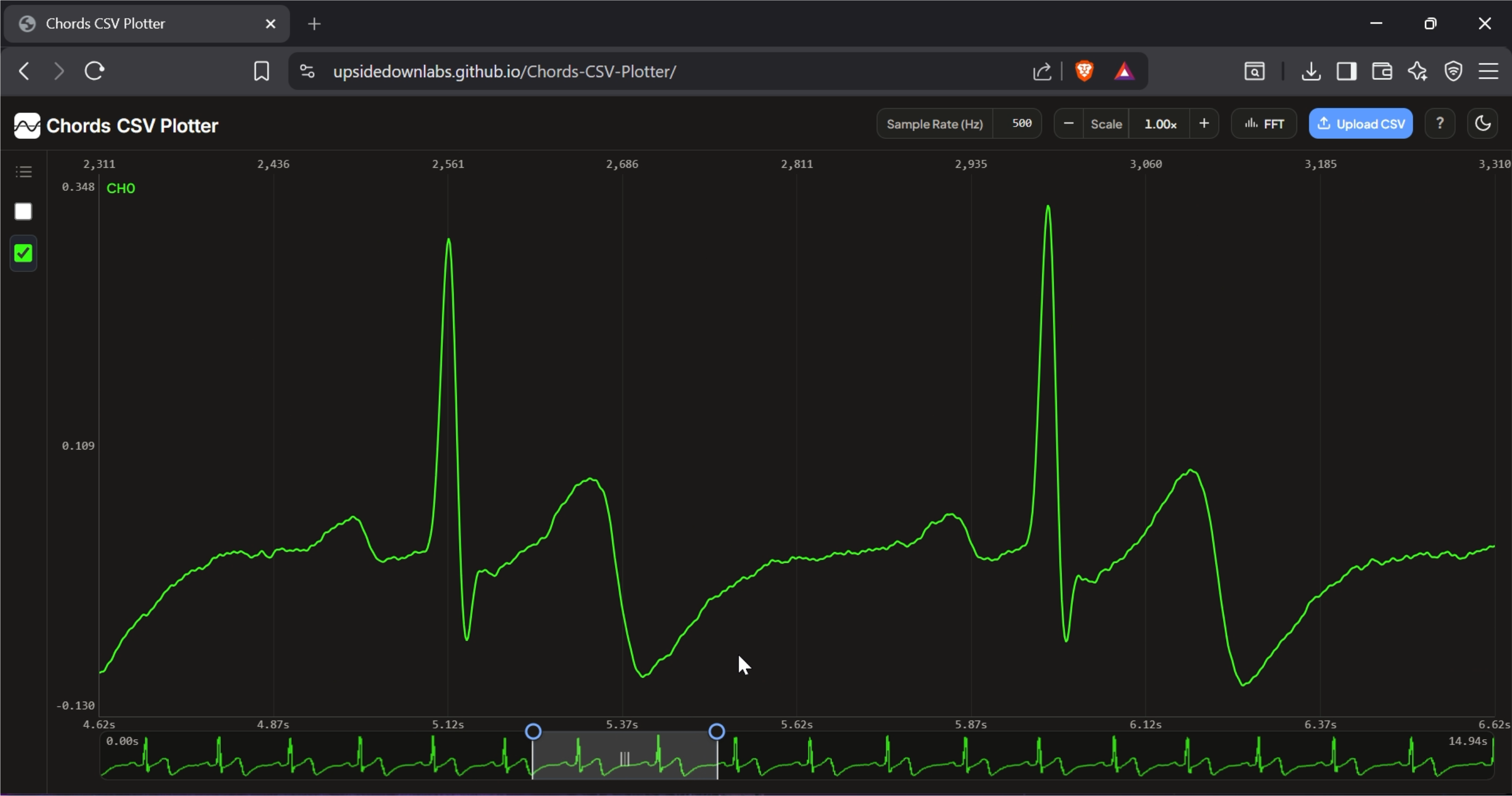Minimize the browser window
This screenshot has height=796, width=1512.
tap(1376, 24)
